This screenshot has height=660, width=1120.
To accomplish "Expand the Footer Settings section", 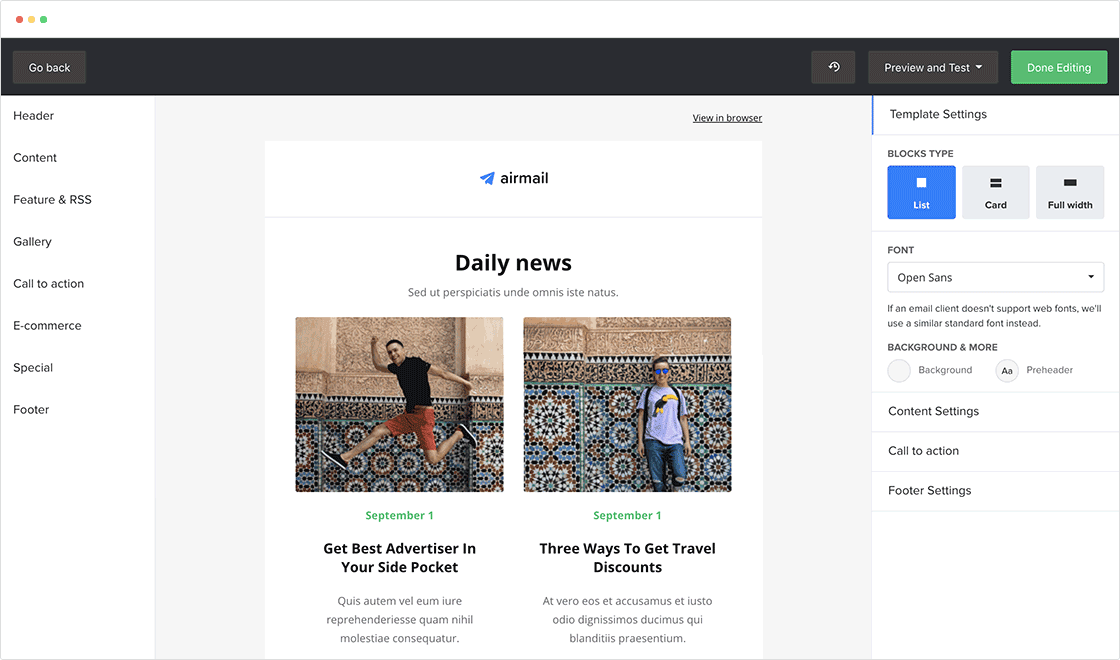I will pos(929,491).
